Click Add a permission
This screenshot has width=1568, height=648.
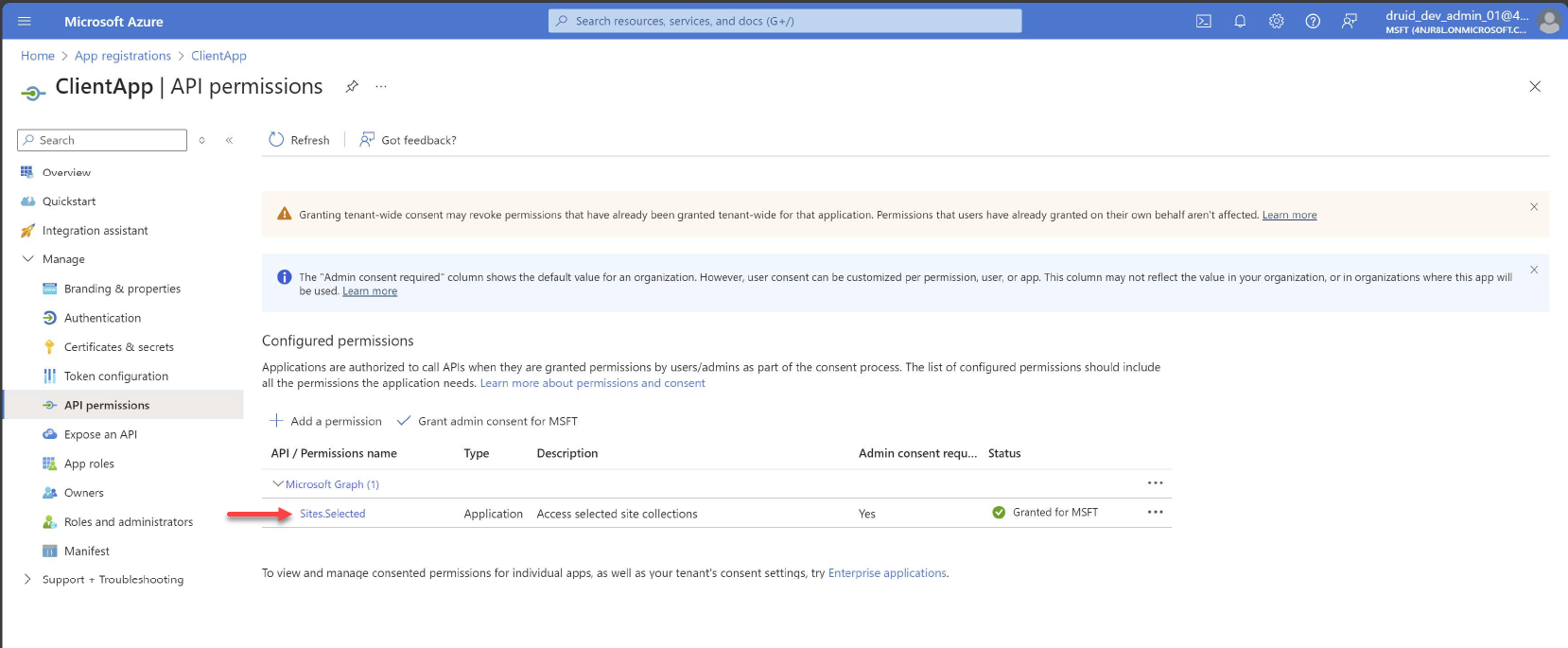325,421
